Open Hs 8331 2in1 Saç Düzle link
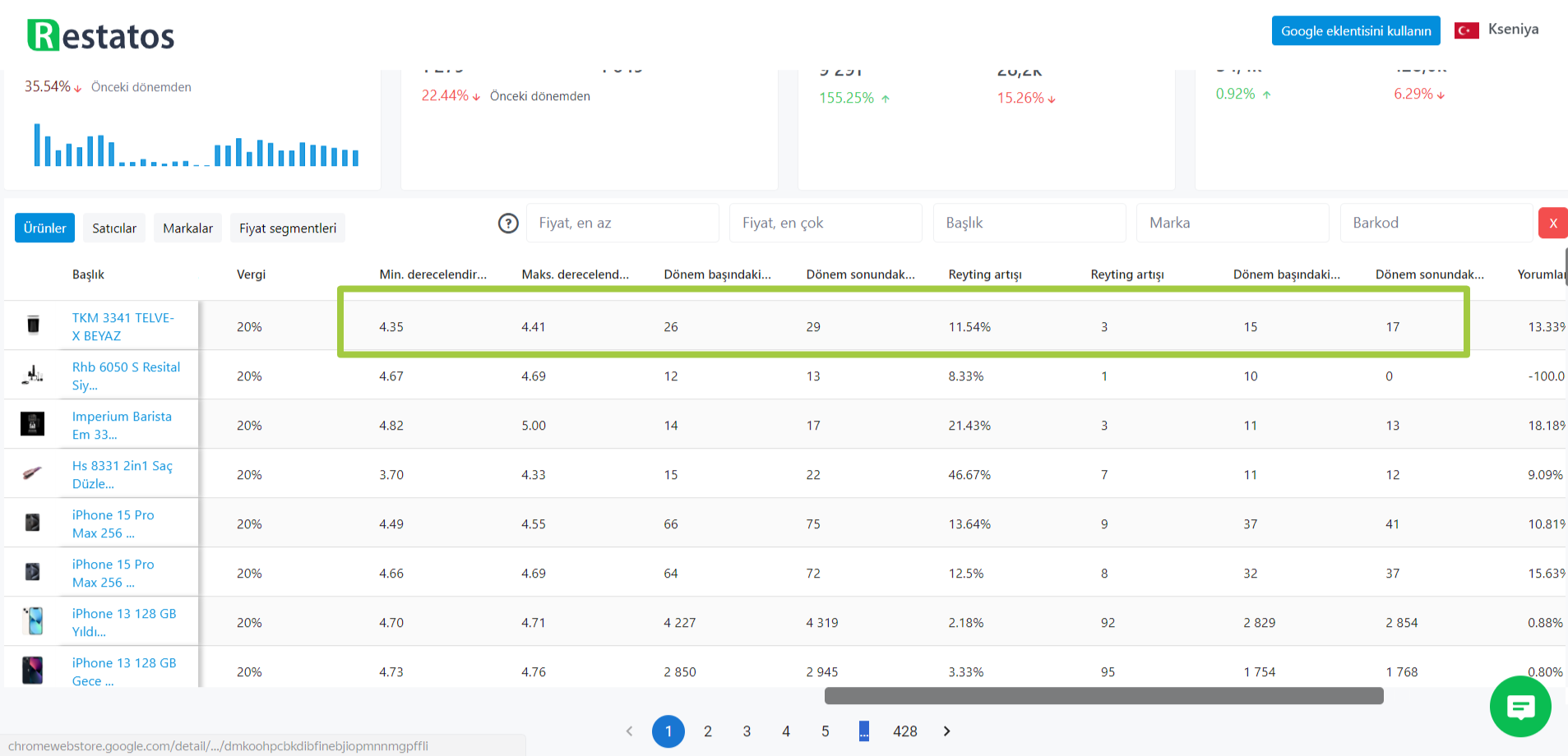 (122, 474)
